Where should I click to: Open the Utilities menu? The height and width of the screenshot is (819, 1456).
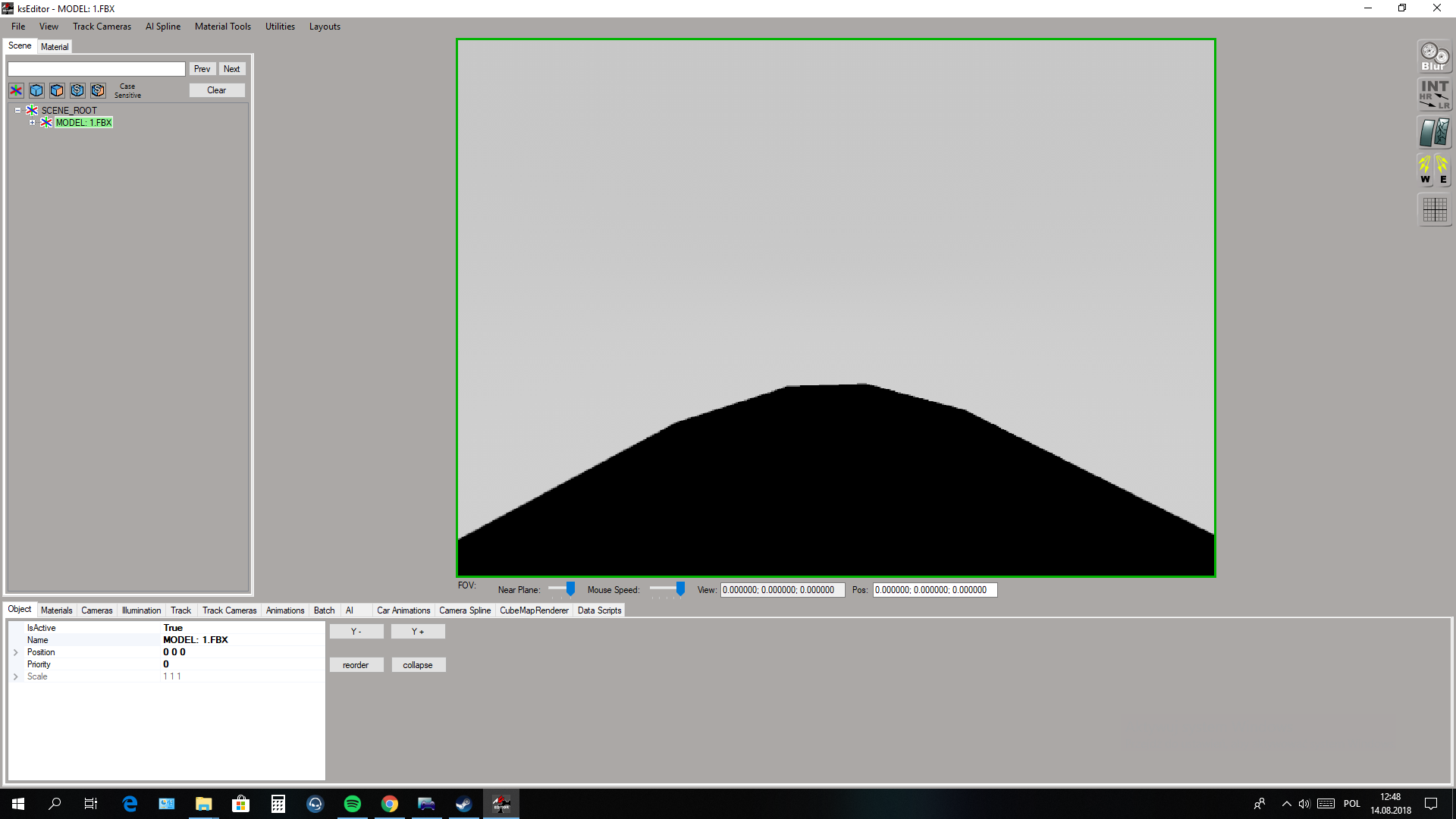[280, 27]
